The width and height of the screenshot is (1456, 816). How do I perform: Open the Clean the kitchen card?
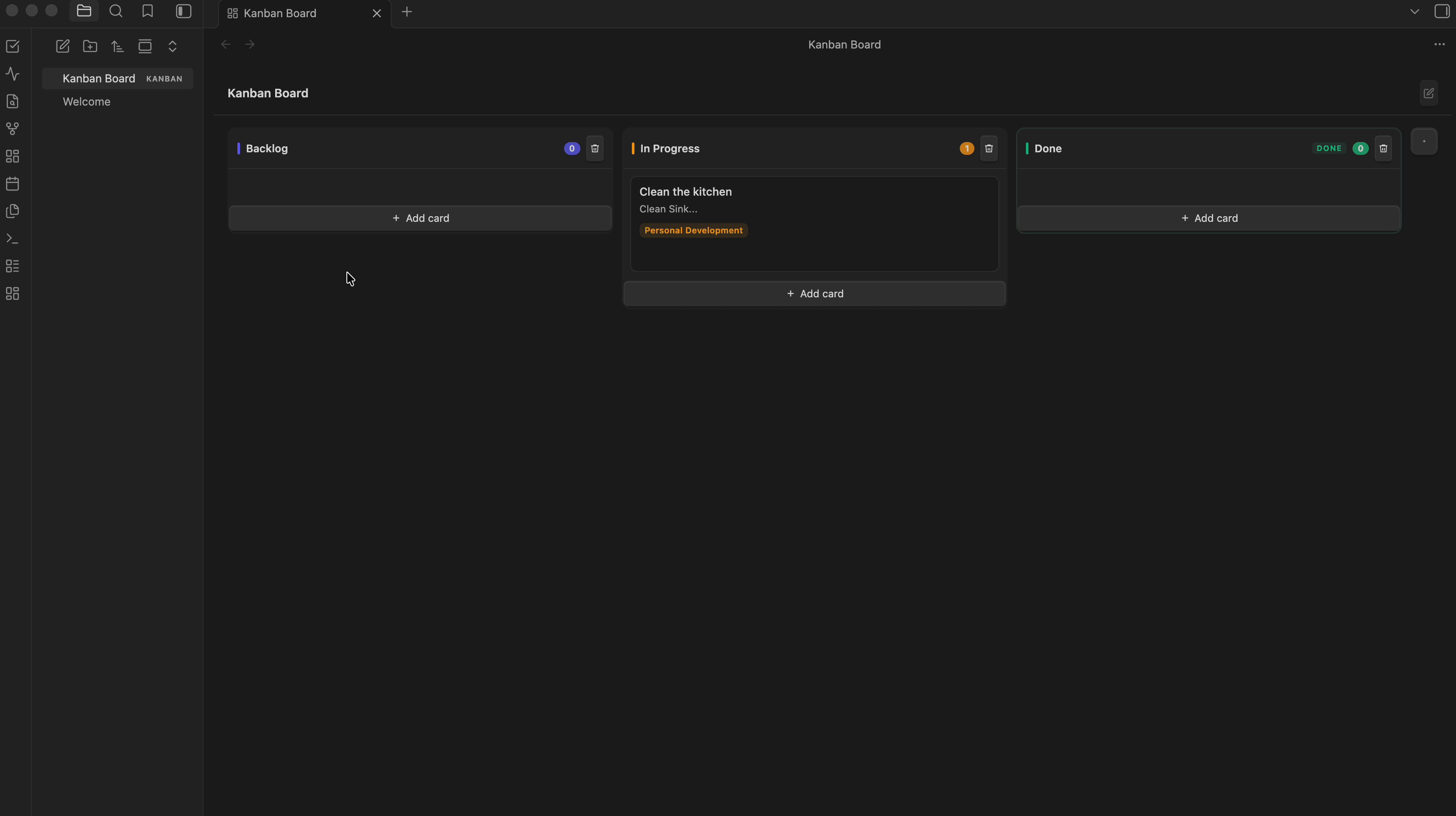click(x=814, y=224)
